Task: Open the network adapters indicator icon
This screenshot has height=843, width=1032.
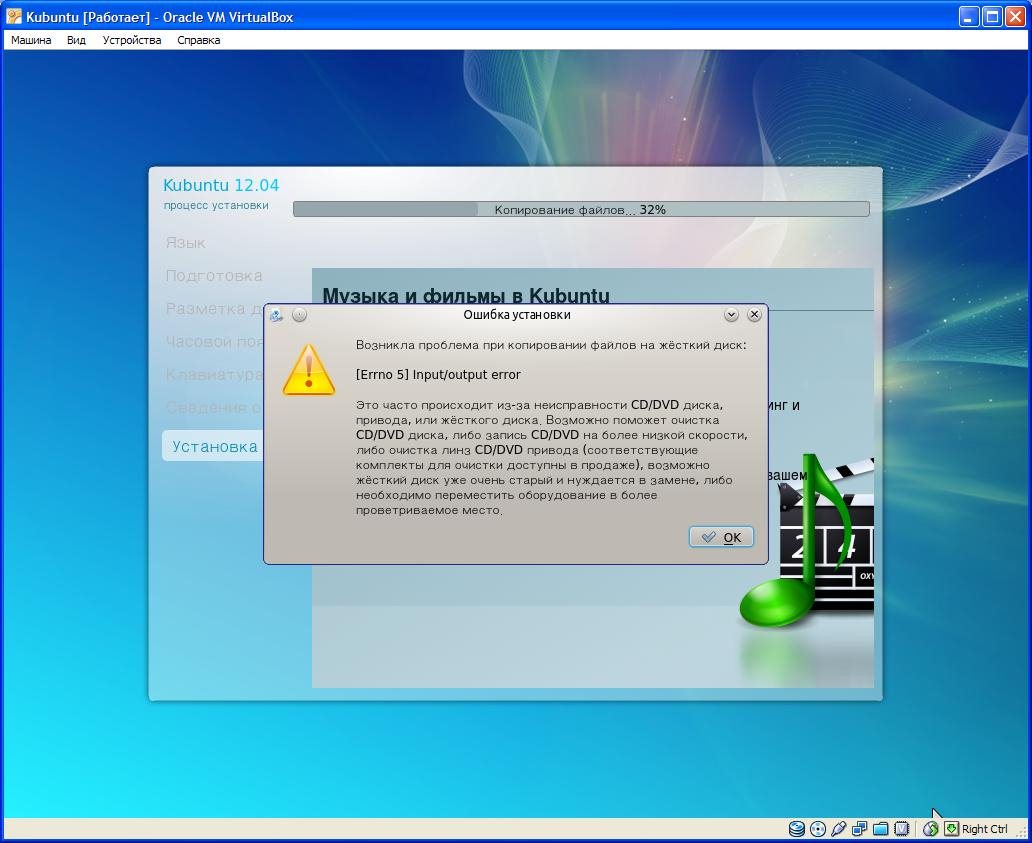Action: pos(860,829)
